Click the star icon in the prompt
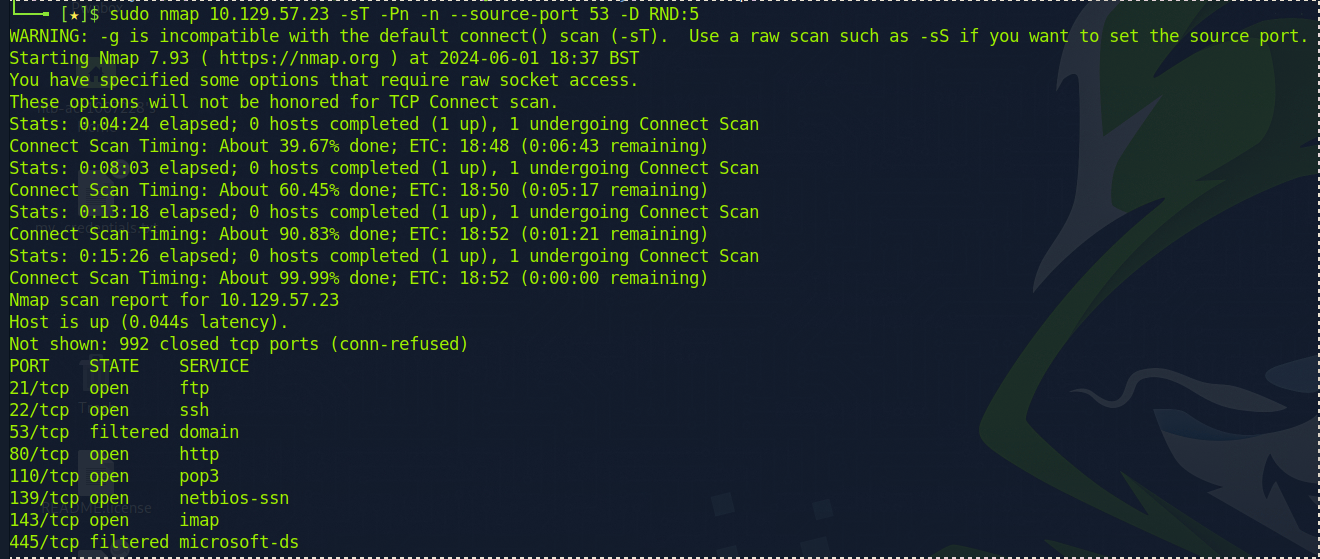The height and width of the screenshot is (559, 1320). point(74,14)
